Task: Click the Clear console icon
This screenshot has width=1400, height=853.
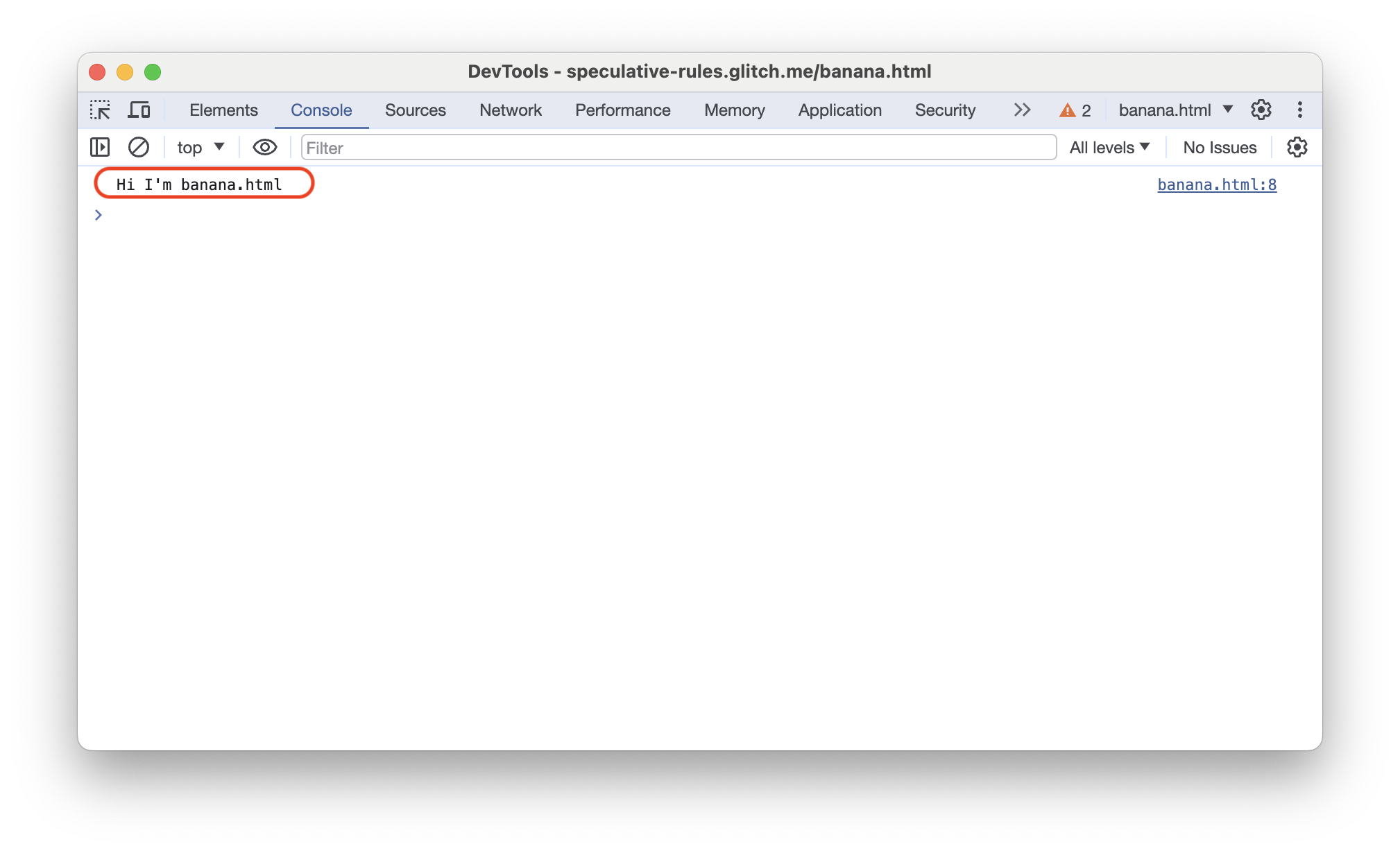Action: [137, 147]
